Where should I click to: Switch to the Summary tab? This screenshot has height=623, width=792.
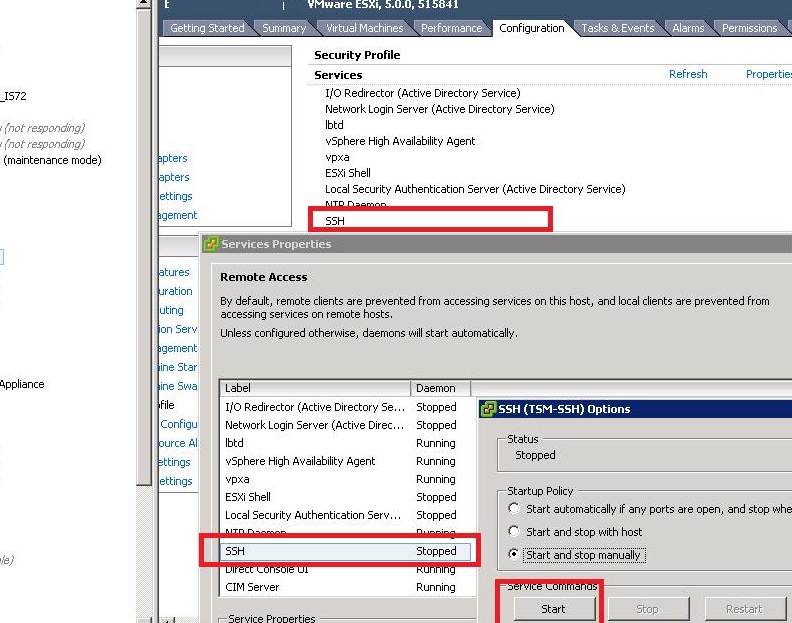[284, 28]
